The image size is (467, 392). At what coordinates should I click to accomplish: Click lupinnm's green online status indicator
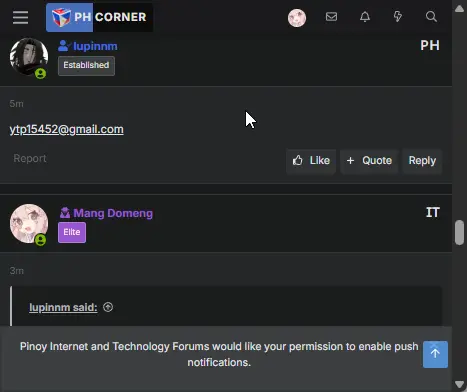coord(41,73)
